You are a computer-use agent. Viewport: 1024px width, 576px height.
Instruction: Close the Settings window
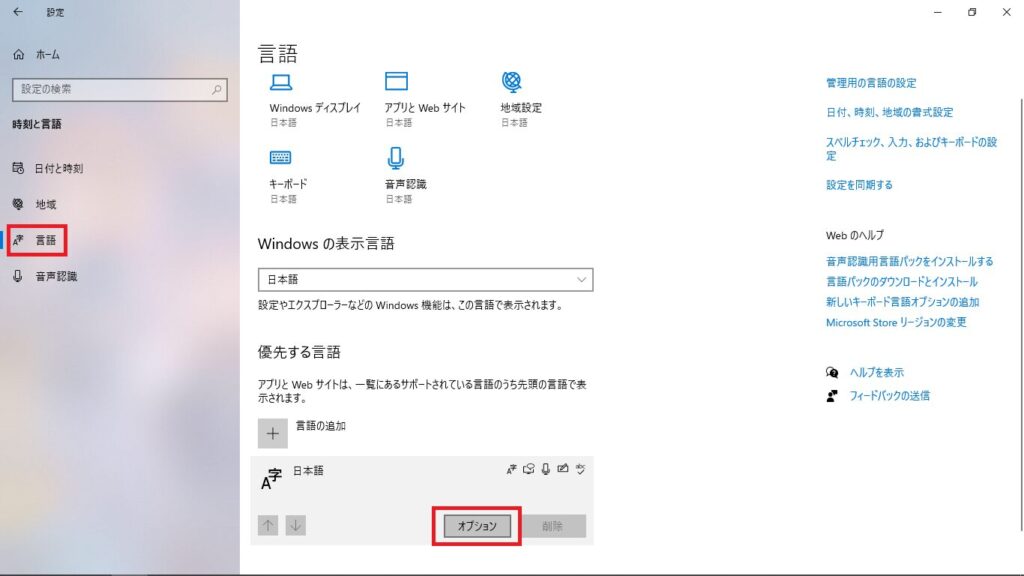[1006, 12]
